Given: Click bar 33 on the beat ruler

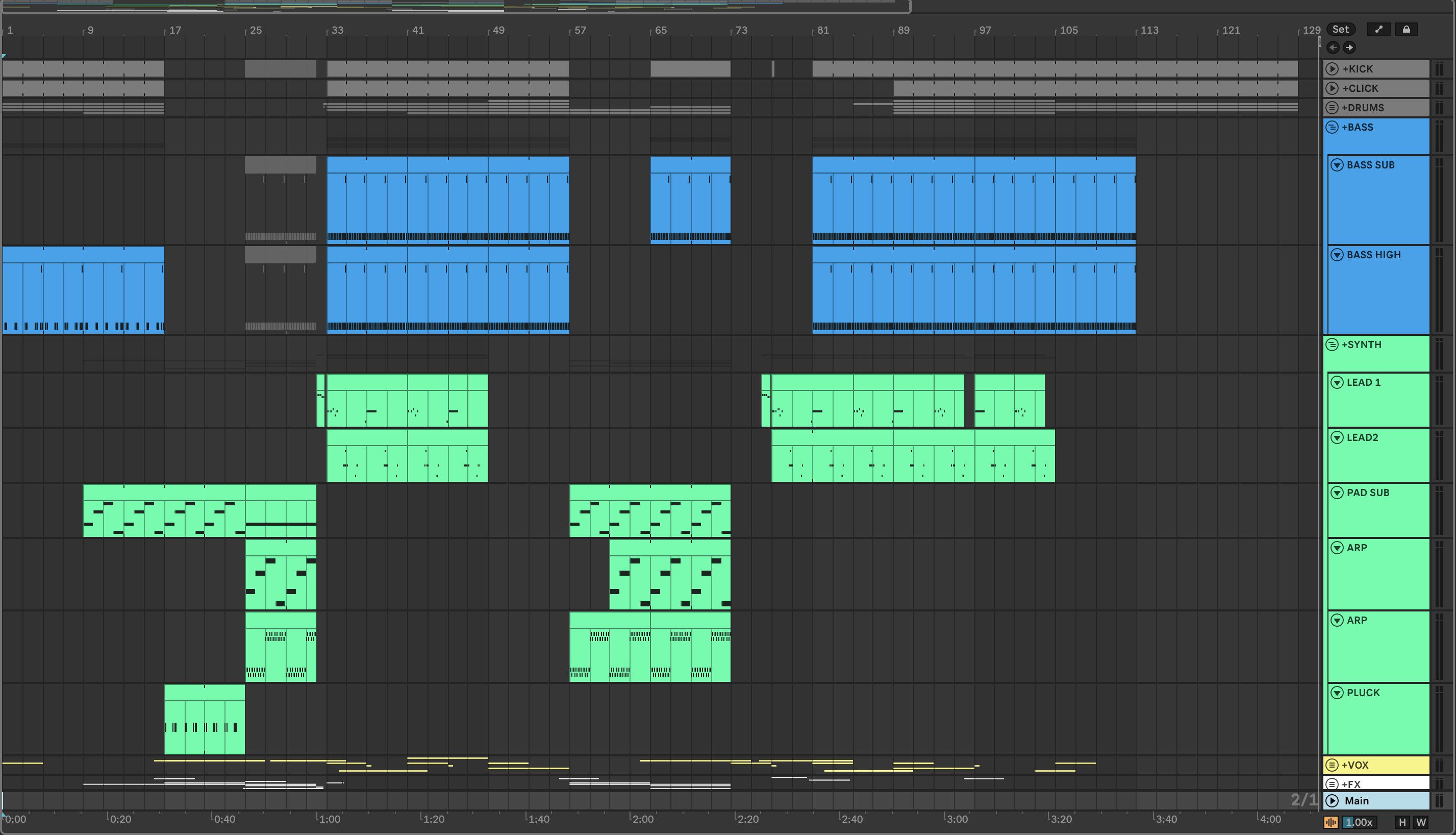Looking at the screenshot, I should pyautogui.click(x=337, y=30).
